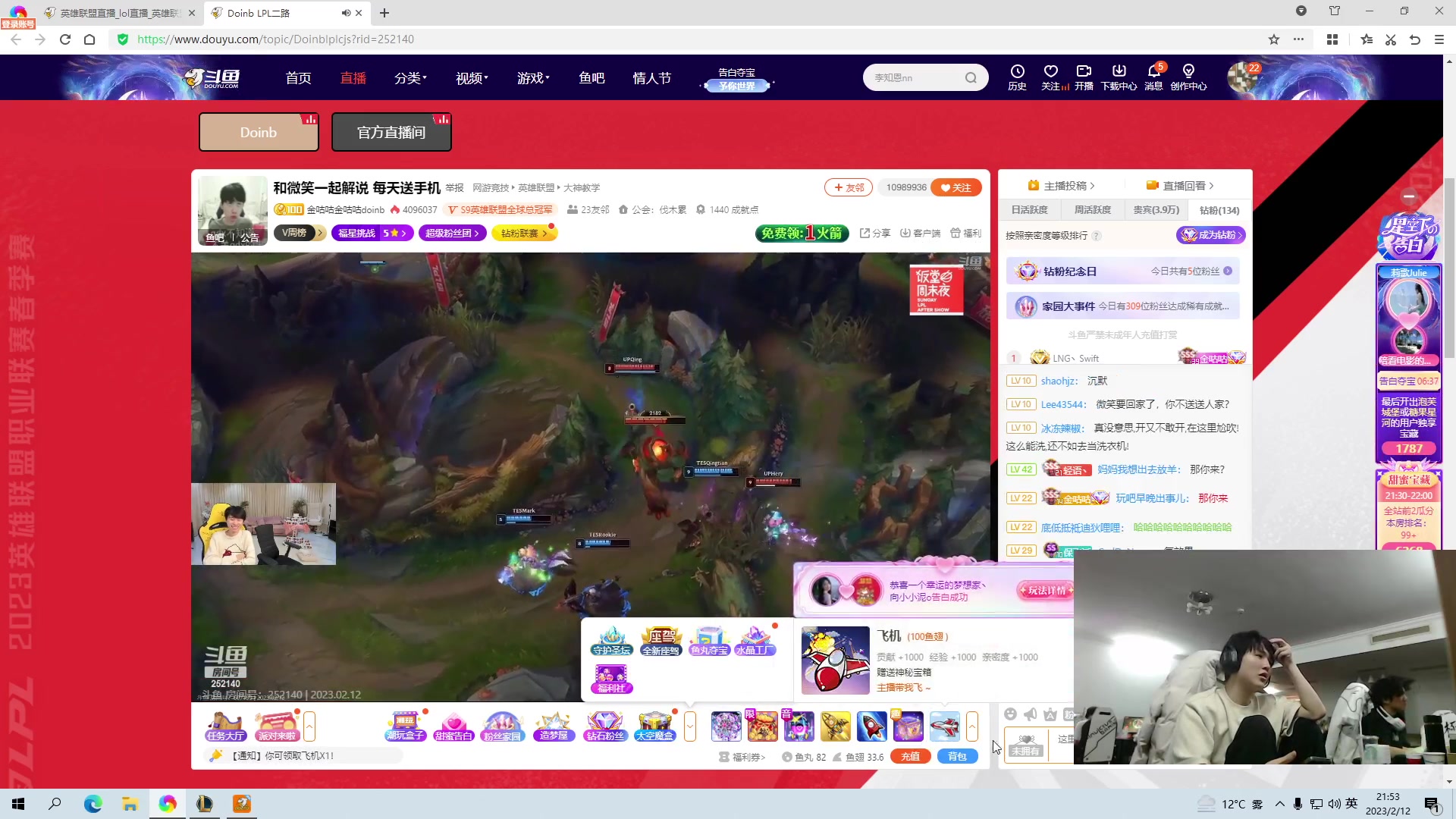Screen dimensions: 1456x819
Task: Mute the Doinb LPL tab audio icon
Action: 346,13
